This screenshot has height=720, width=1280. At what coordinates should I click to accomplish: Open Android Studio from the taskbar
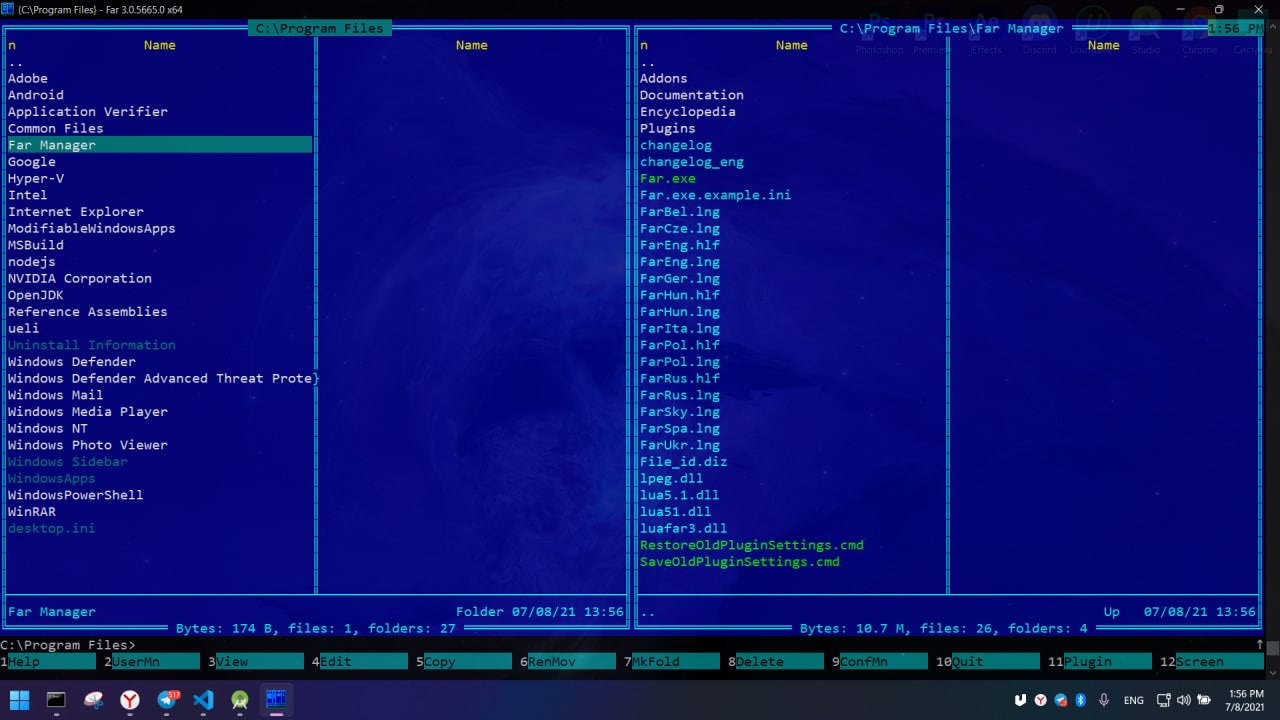pyautogui.click(x=240, y=700)
